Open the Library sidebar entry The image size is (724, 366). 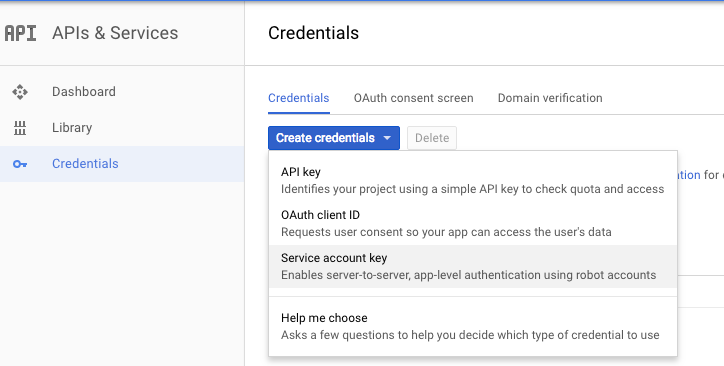122,128
